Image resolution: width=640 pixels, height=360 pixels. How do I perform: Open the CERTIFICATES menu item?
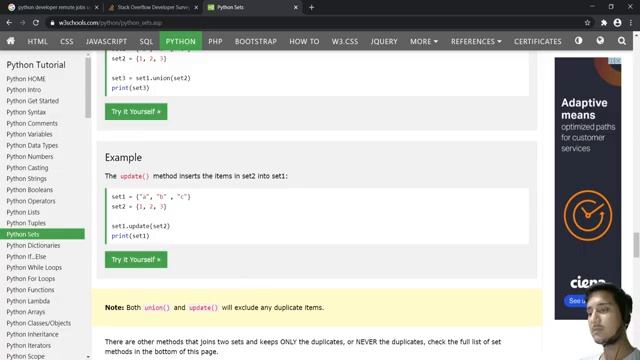pos(538,41)
